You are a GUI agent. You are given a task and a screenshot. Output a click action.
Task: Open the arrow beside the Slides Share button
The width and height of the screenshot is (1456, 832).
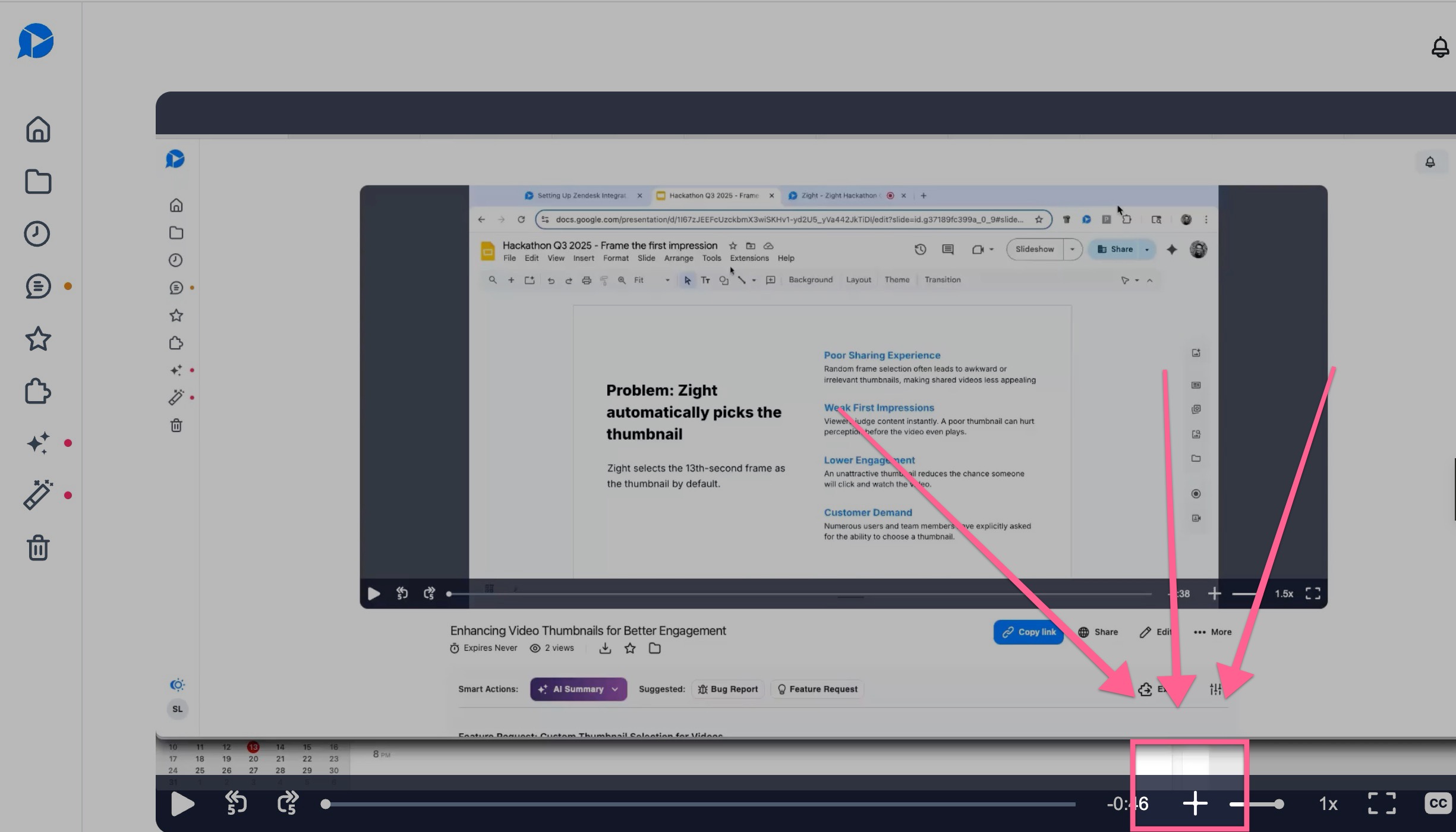1147,250
